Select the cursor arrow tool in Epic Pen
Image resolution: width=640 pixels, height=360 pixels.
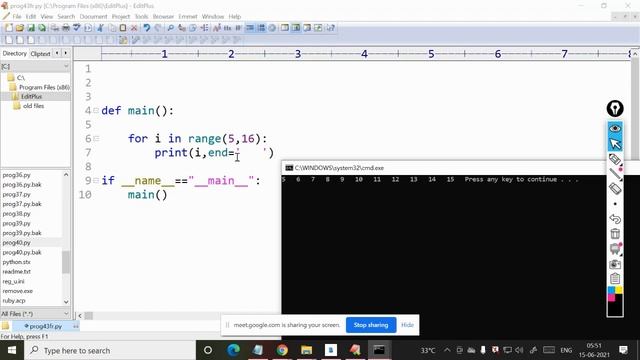pyautogui.click(x=615, y=144)
